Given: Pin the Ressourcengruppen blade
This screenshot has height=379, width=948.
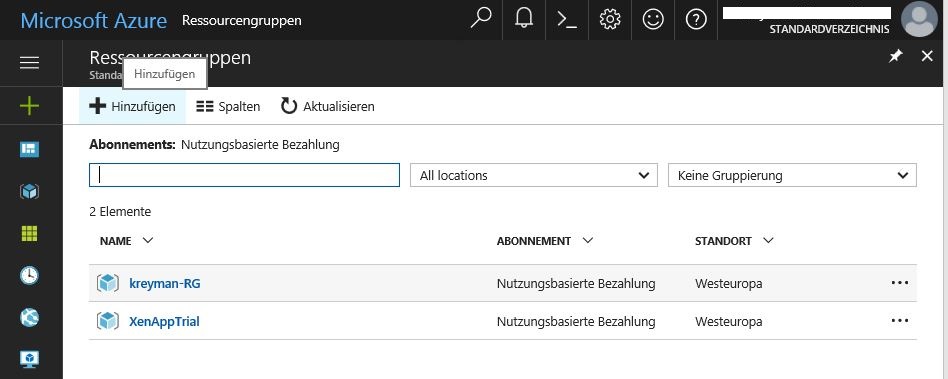Looking at the screenshot, I should coord(895,56).
